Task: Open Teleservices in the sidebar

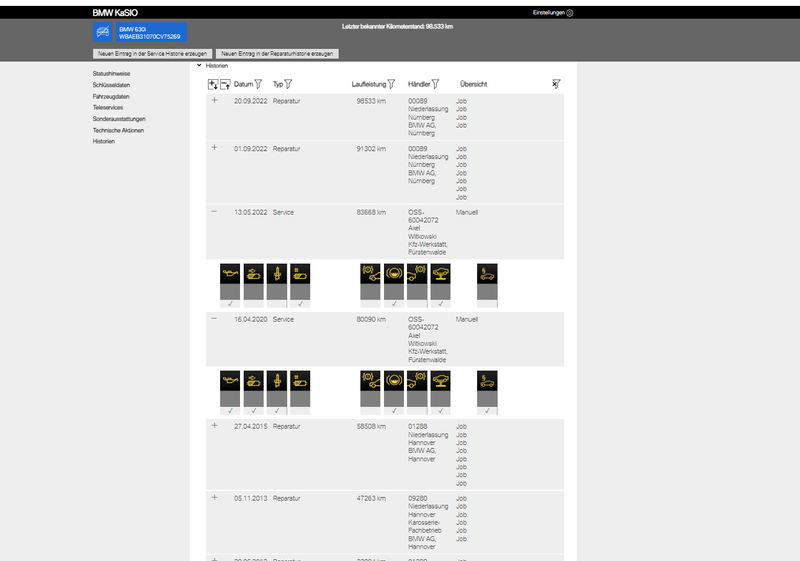Action: click(x=108, y=108)
